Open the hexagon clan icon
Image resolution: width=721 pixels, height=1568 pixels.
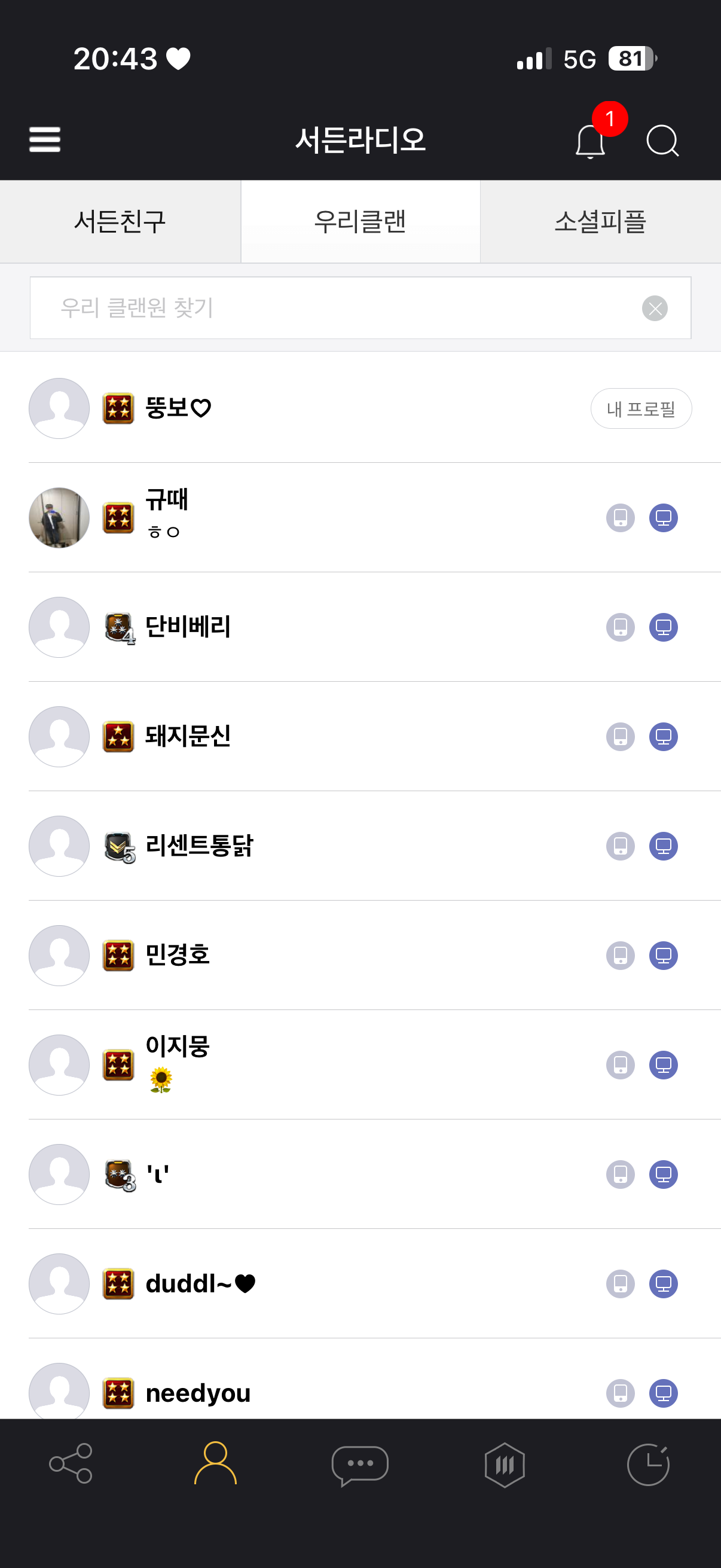pos(505,1465)
